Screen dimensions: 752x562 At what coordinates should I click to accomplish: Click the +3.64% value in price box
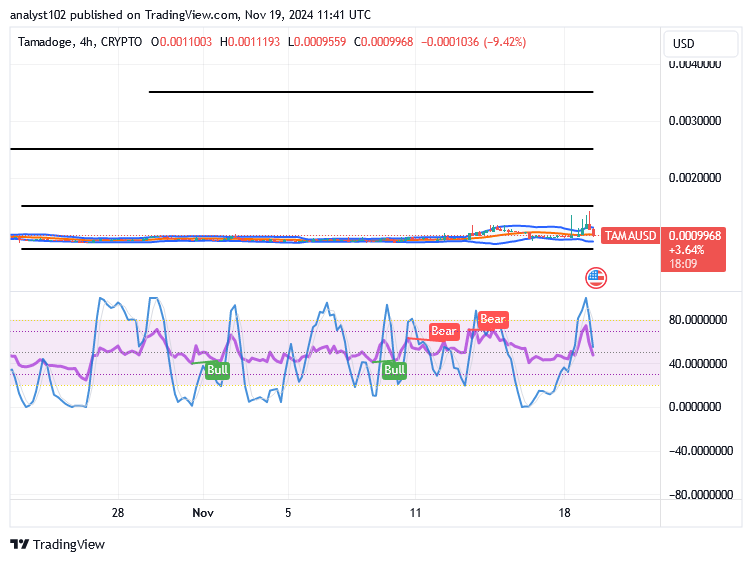pos(686,250)
